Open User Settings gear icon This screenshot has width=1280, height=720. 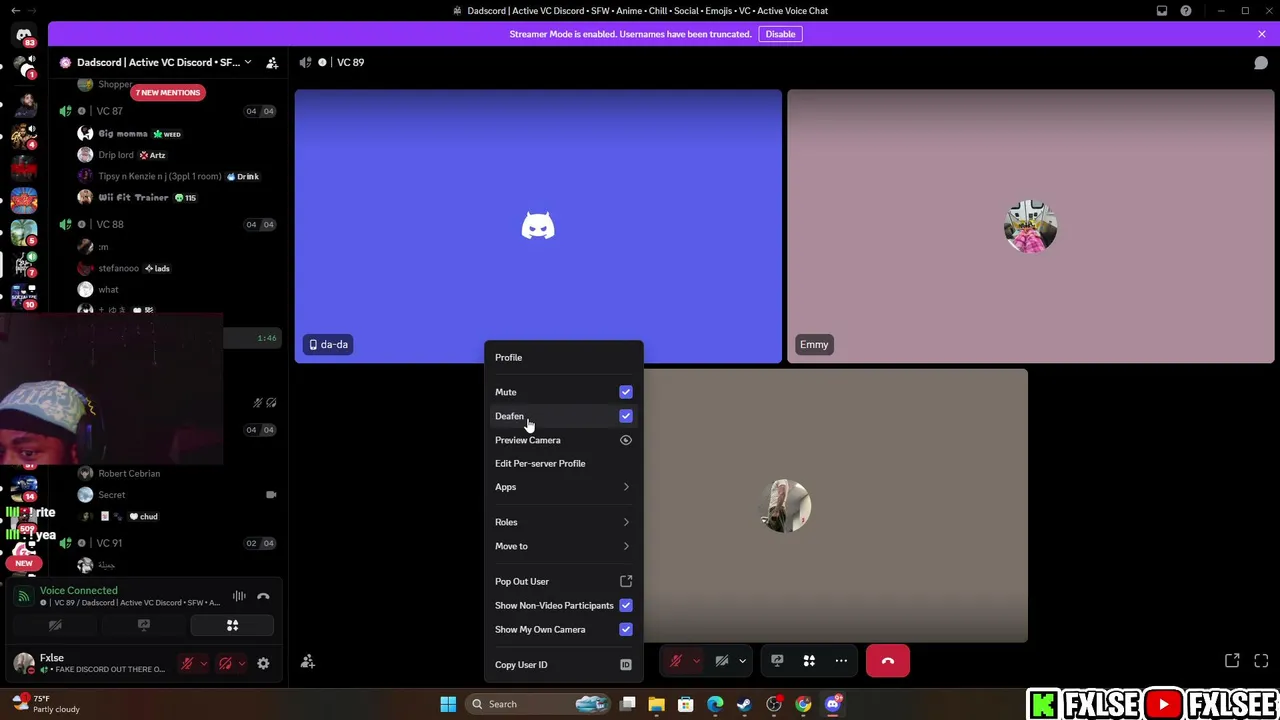(263, 663)
